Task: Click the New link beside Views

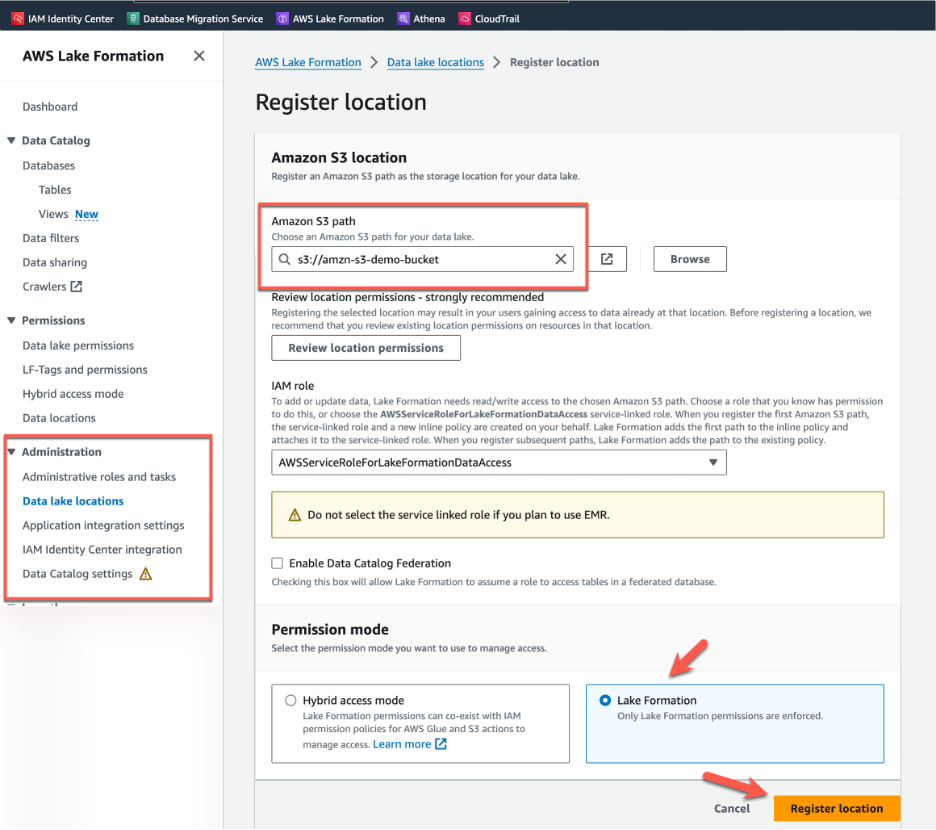Action: point(87,214)
